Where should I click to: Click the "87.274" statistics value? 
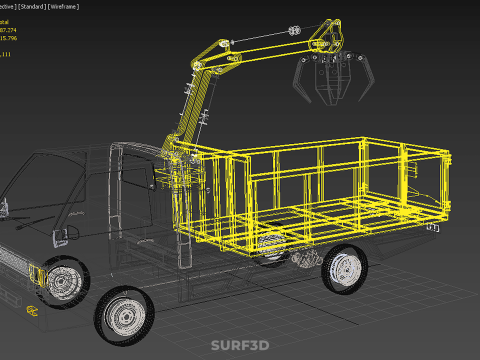8,30
